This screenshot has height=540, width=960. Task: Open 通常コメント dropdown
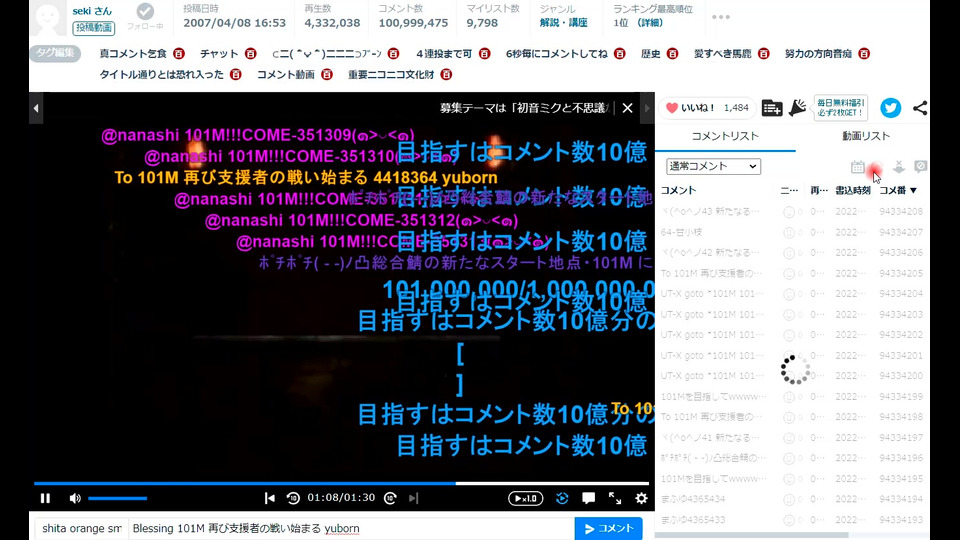click(713, 166)
